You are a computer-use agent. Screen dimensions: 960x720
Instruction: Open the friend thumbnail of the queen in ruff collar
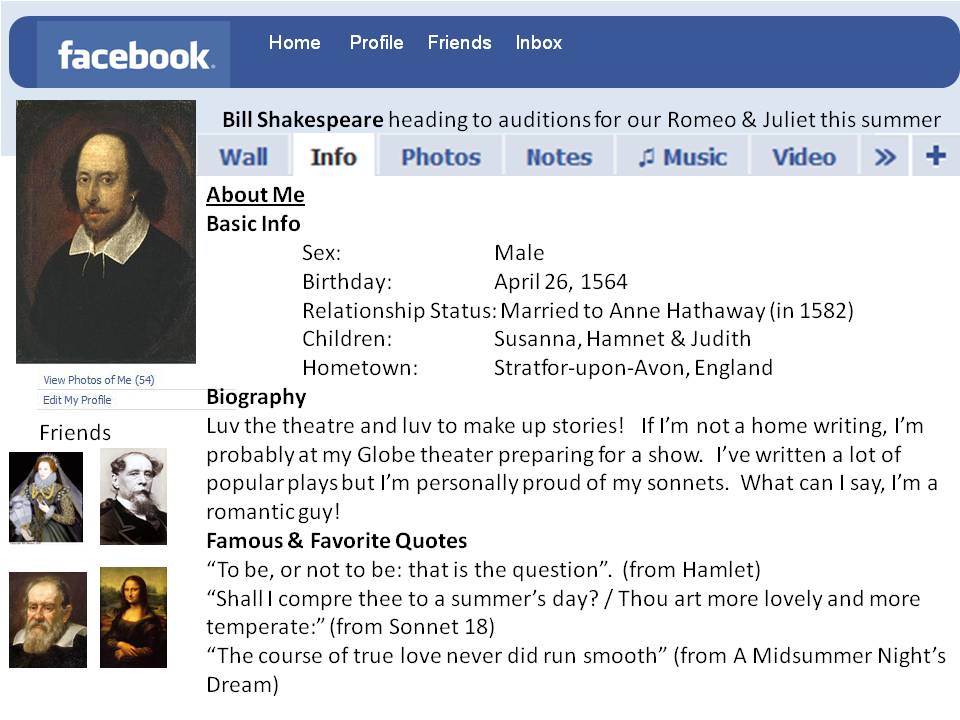pos(46,497)
